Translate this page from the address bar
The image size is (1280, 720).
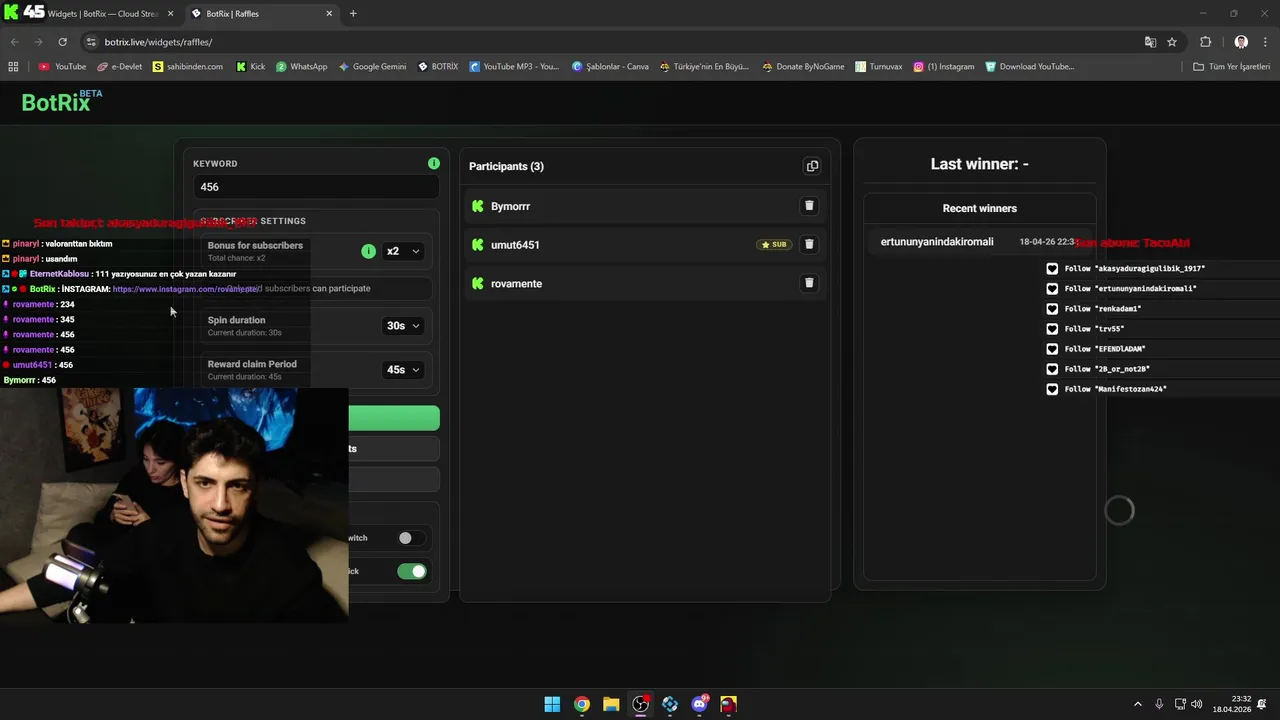coord(1150,42)
